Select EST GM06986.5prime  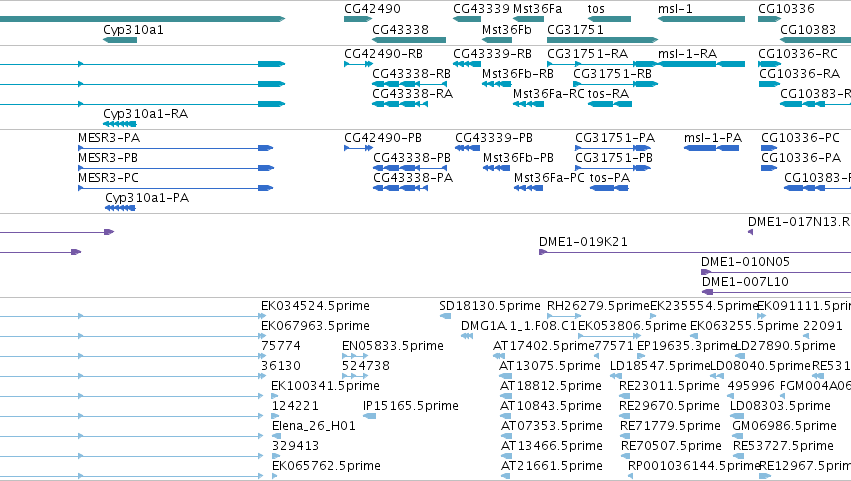737,436
